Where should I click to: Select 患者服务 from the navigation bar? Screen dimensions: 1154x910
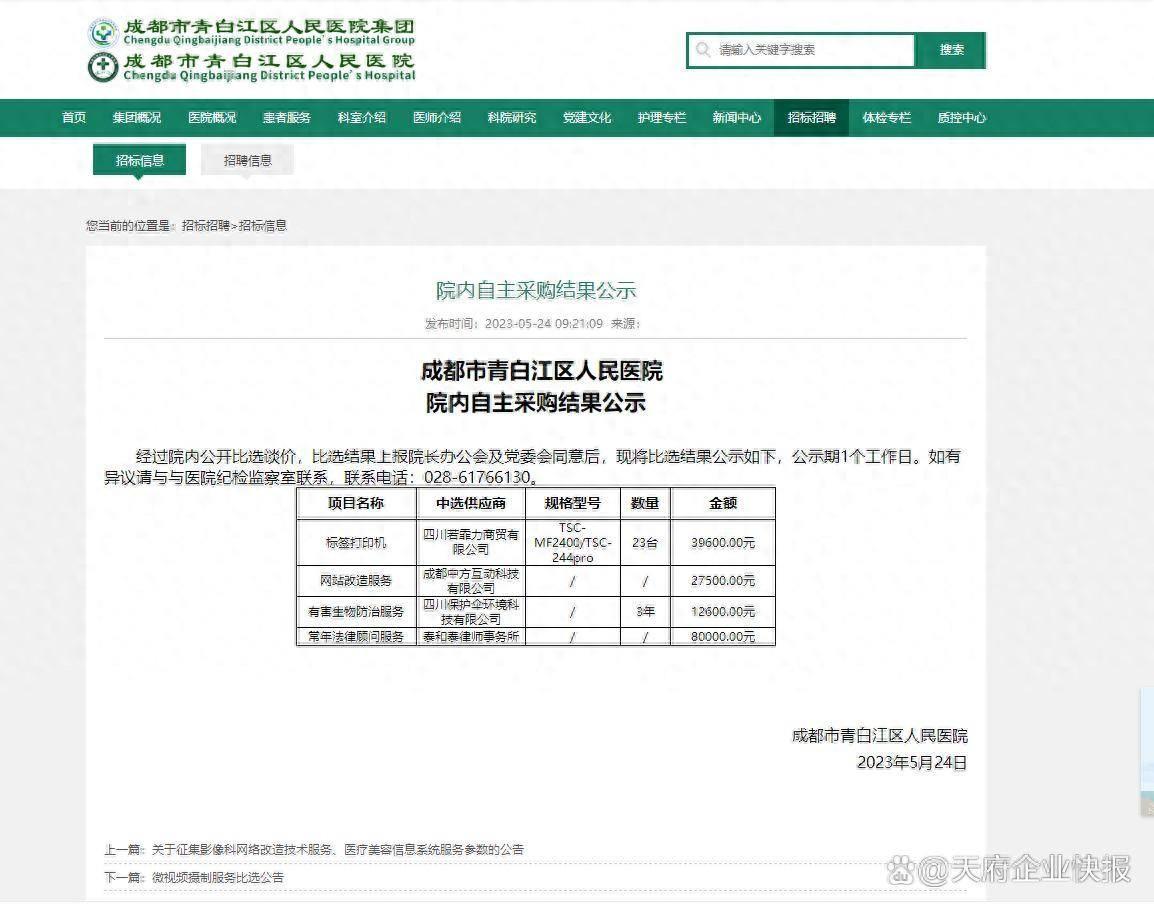[287, 118]
